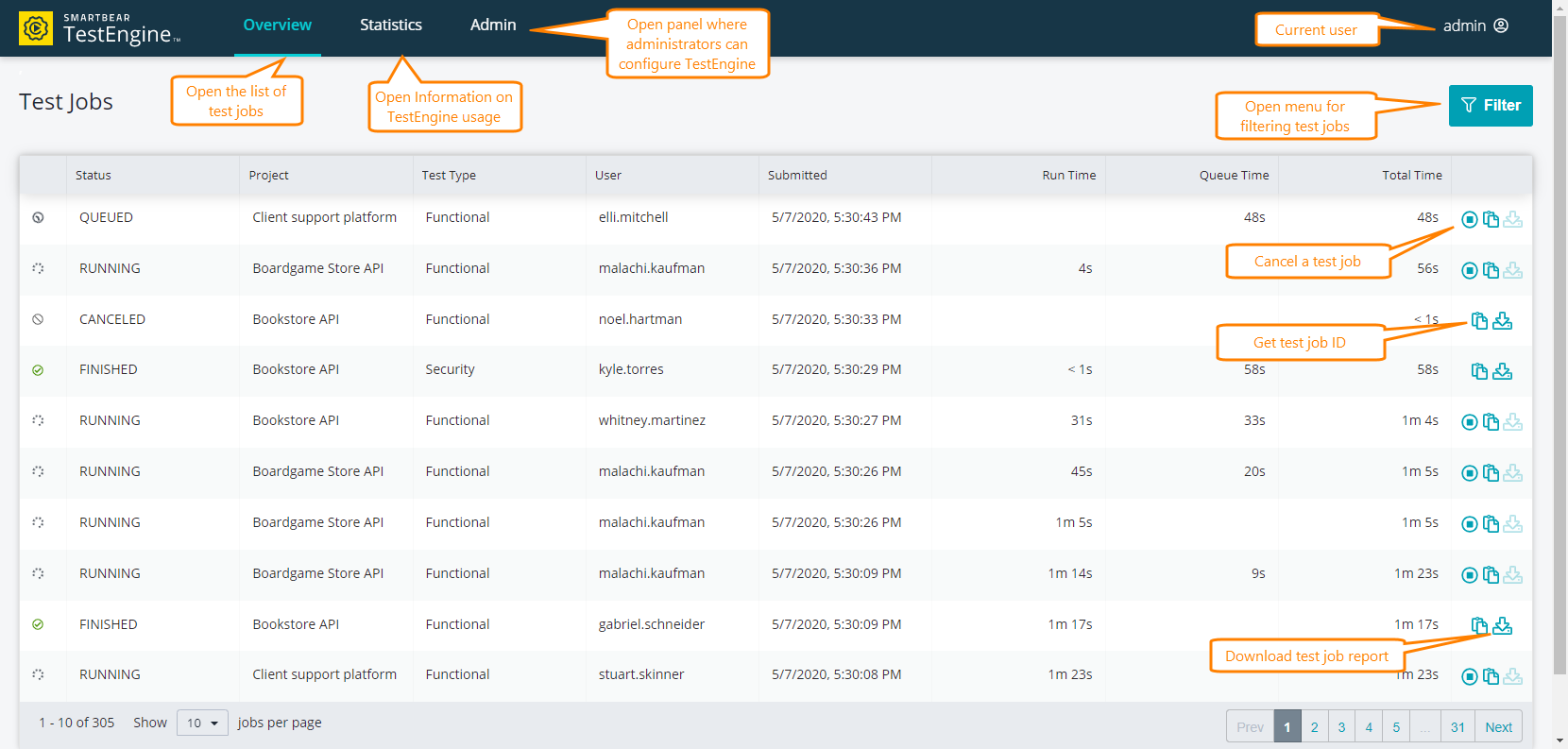Download report for gabriel.schneider's finished job

tap(1503, 625)
